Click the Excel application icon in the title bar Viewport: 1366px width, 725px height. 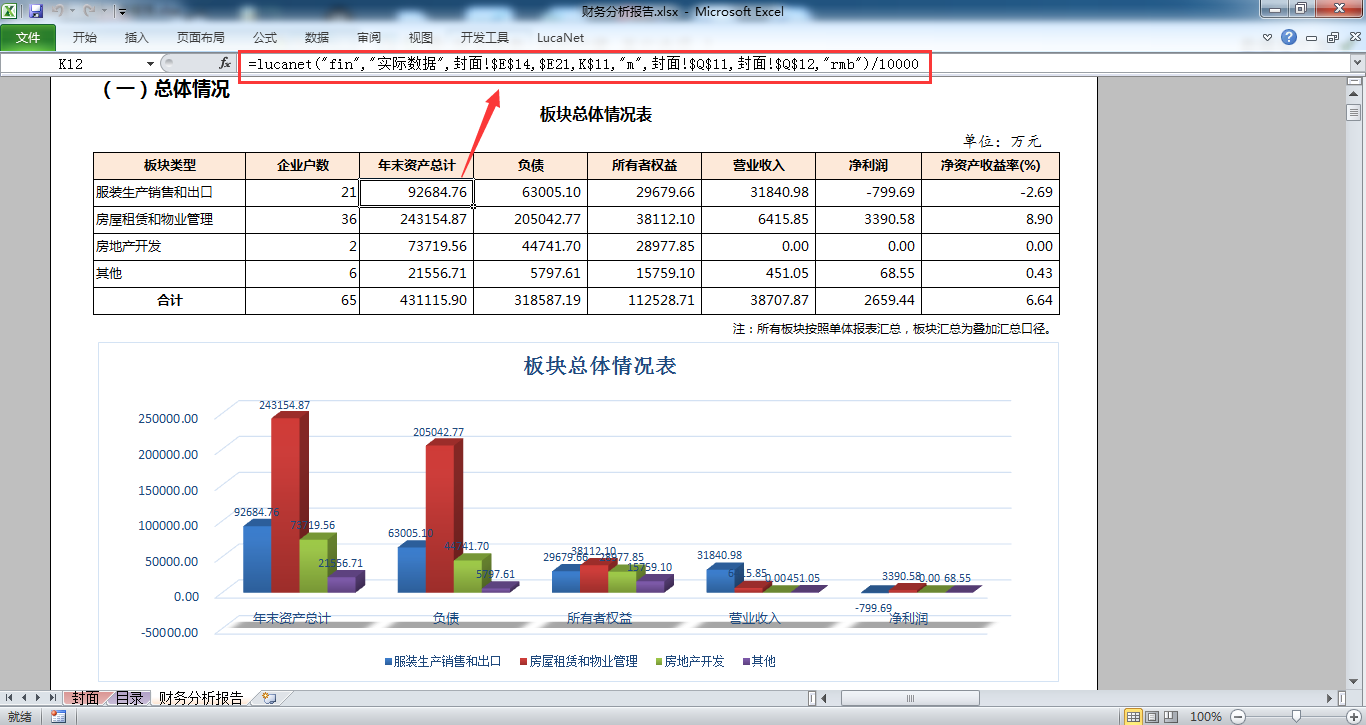coord(11,12)
